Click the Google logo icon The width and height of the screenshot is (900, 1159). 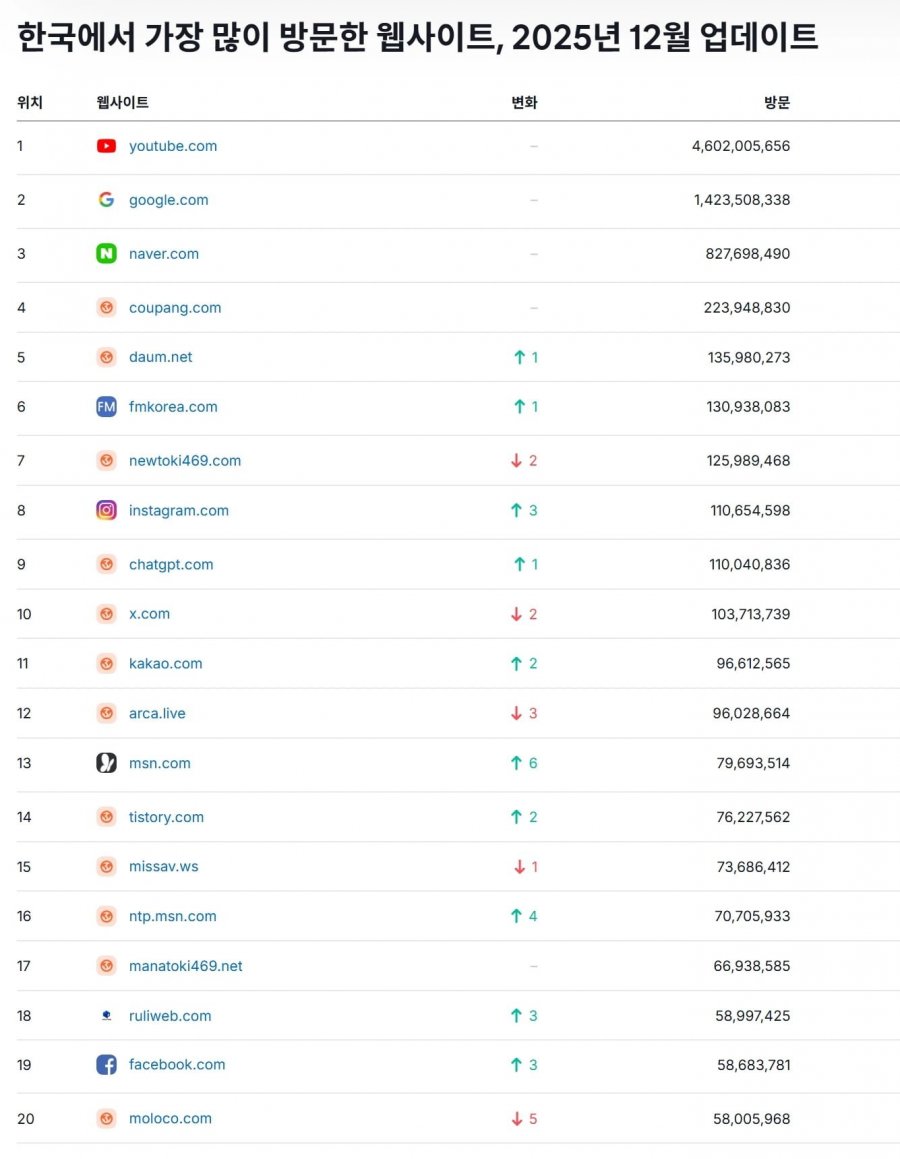pyautogui.click(x=106, y=200)
